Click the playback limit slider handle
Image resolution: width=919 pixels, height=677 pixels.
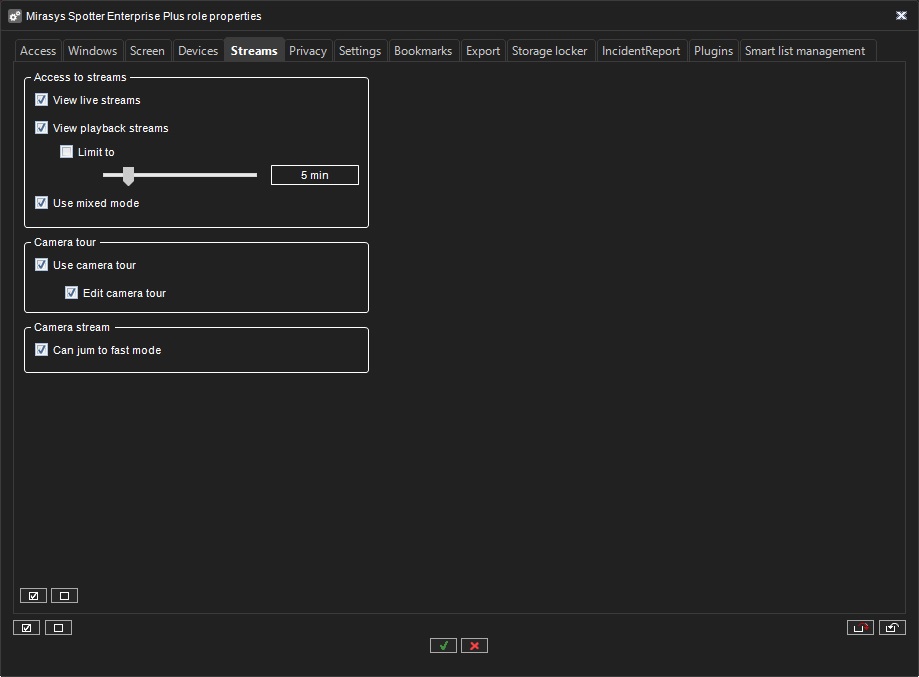click(128, 176)
